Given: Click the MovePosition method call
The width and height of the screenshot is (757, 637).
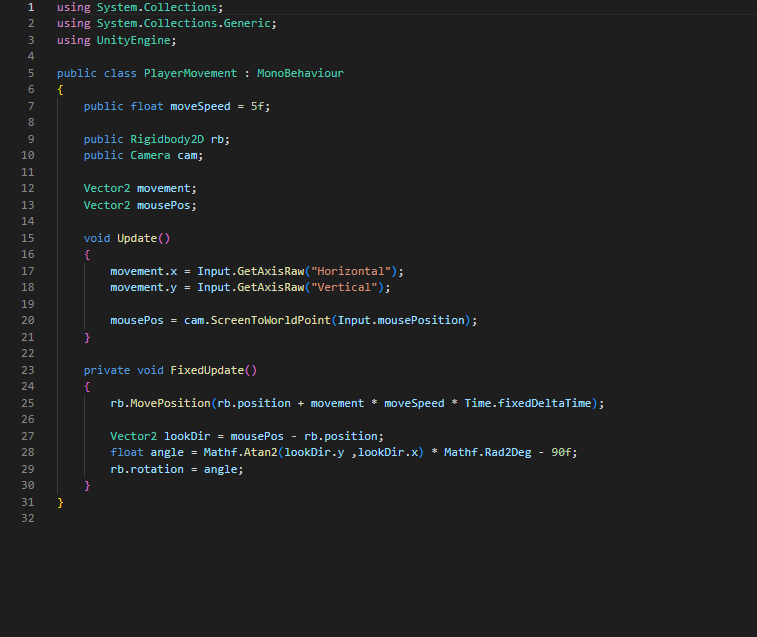Looking at the screenshot, I should pos(170,403).
